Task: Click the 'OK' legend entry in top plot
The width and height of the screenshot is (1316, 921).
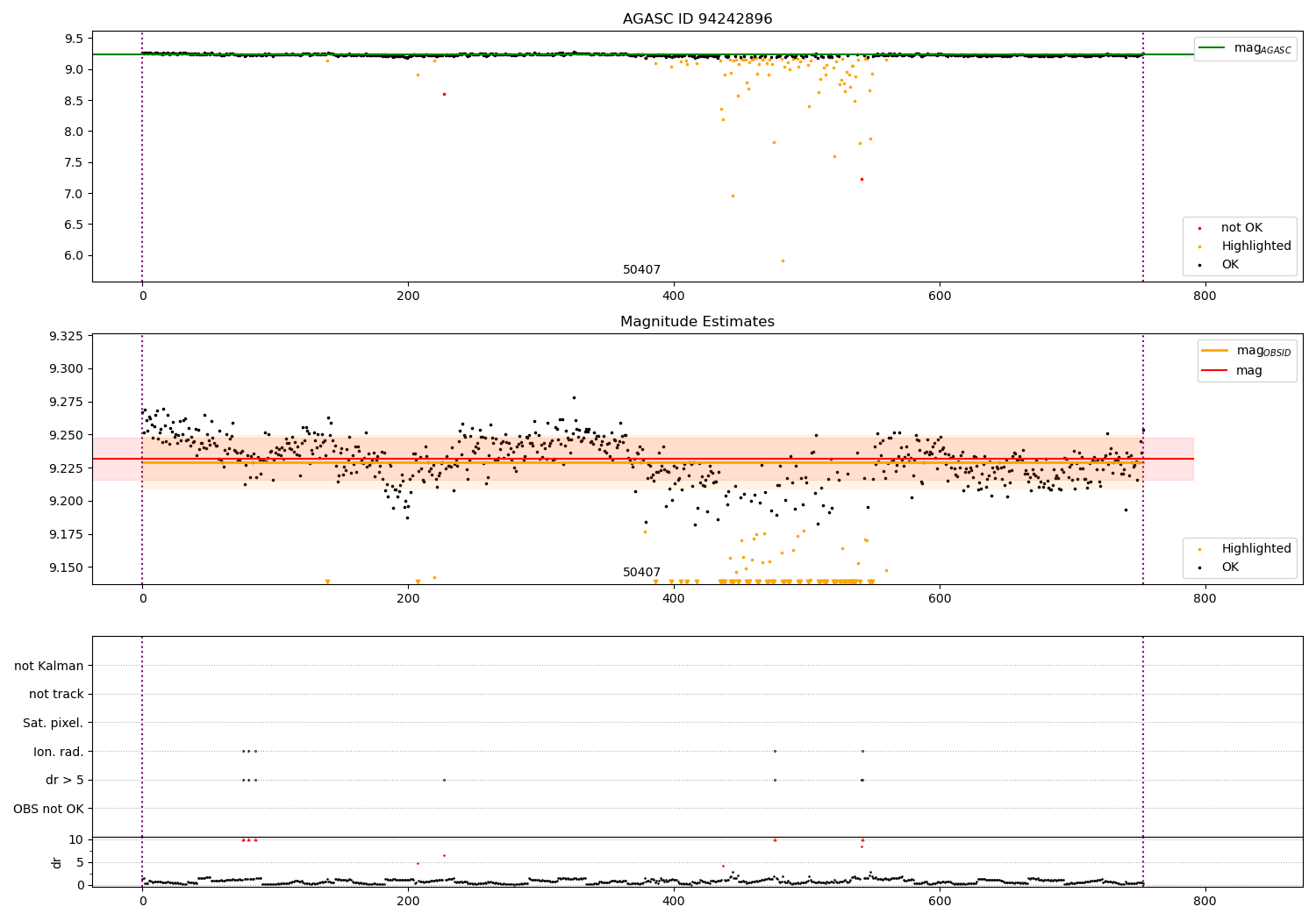Action: tap(1230, 265)
